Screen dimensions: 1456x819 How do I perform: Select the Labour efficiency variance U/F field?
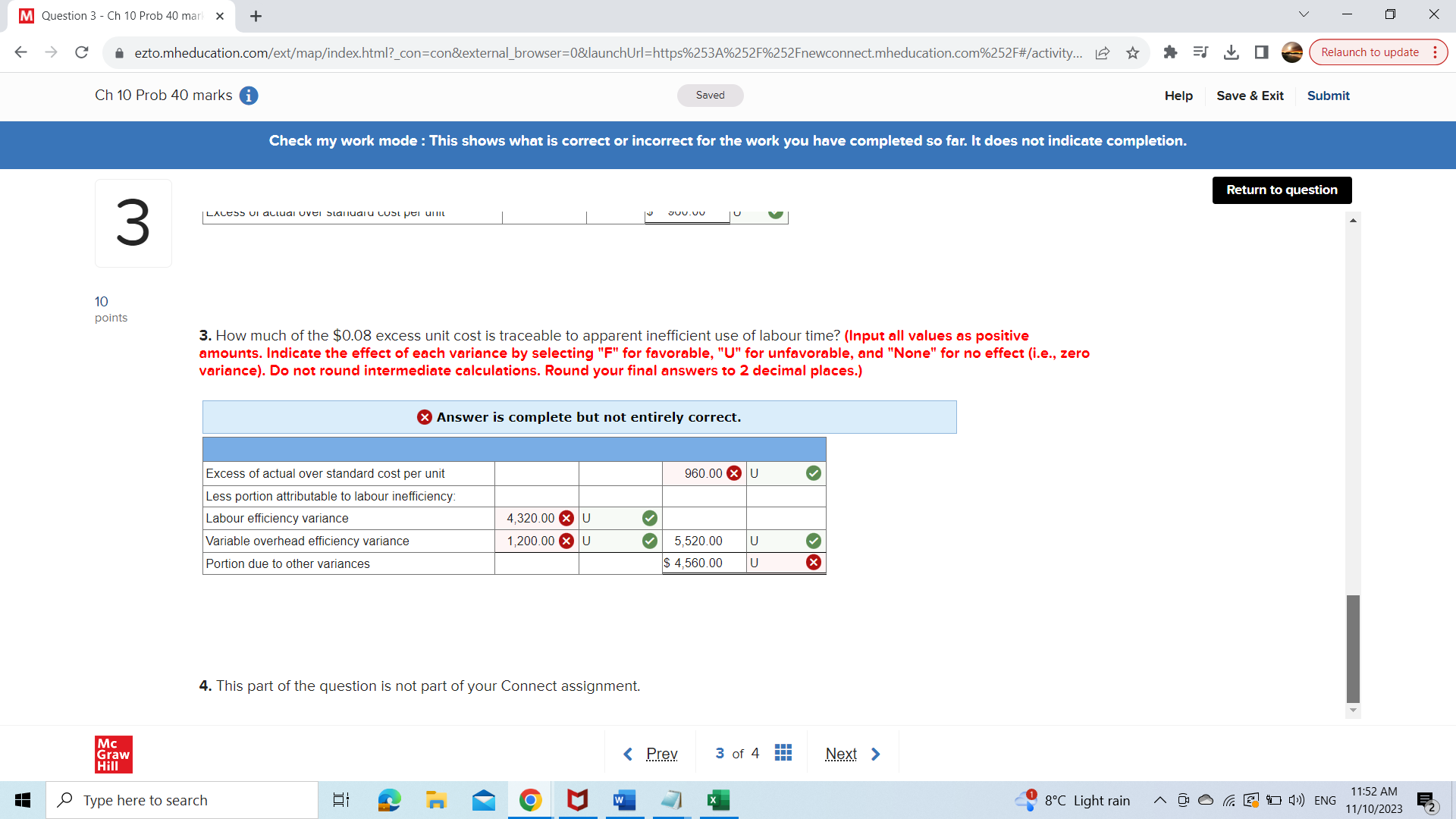[x=610, y=518]
